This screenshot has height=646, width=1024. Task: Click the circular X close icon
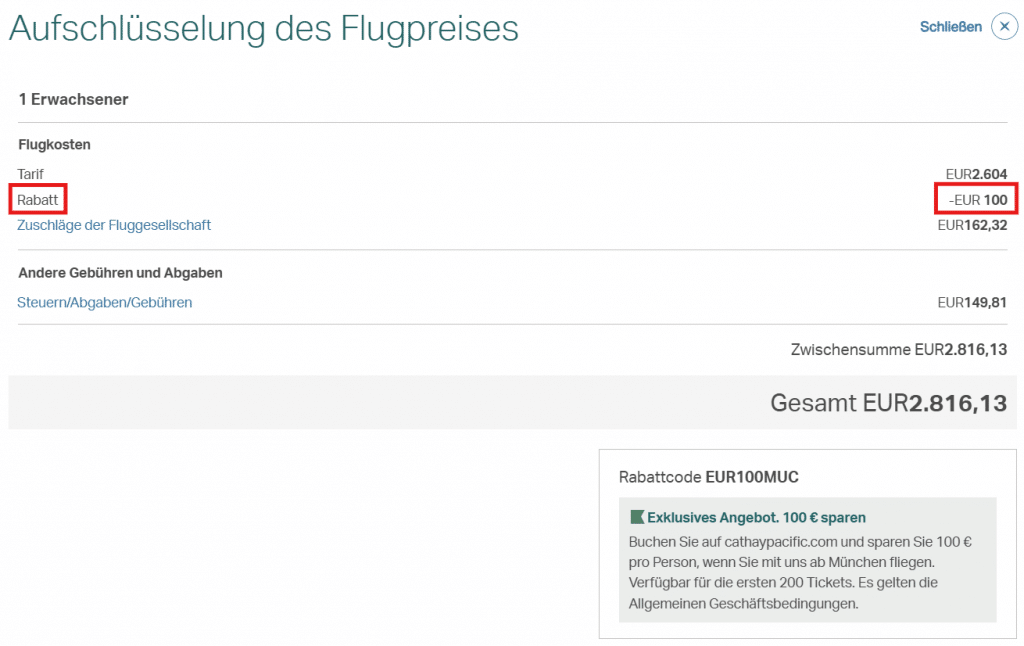pyautogui.click(x=1004, y=27)
